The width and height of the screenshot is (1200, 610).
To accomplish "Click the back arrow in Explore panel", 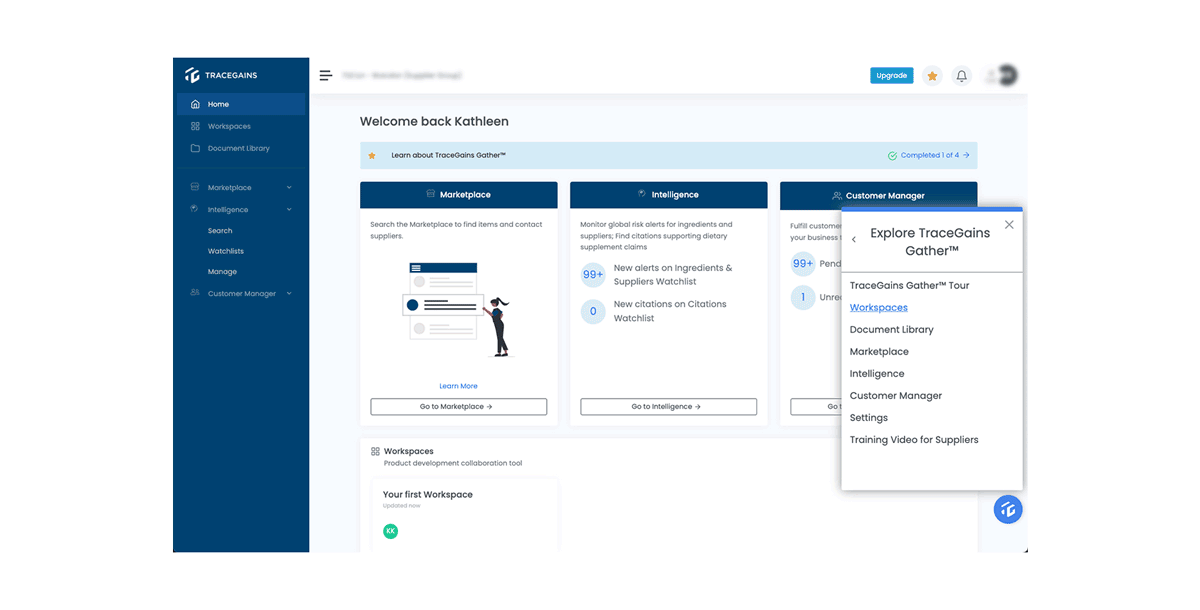I will [853, 240].
